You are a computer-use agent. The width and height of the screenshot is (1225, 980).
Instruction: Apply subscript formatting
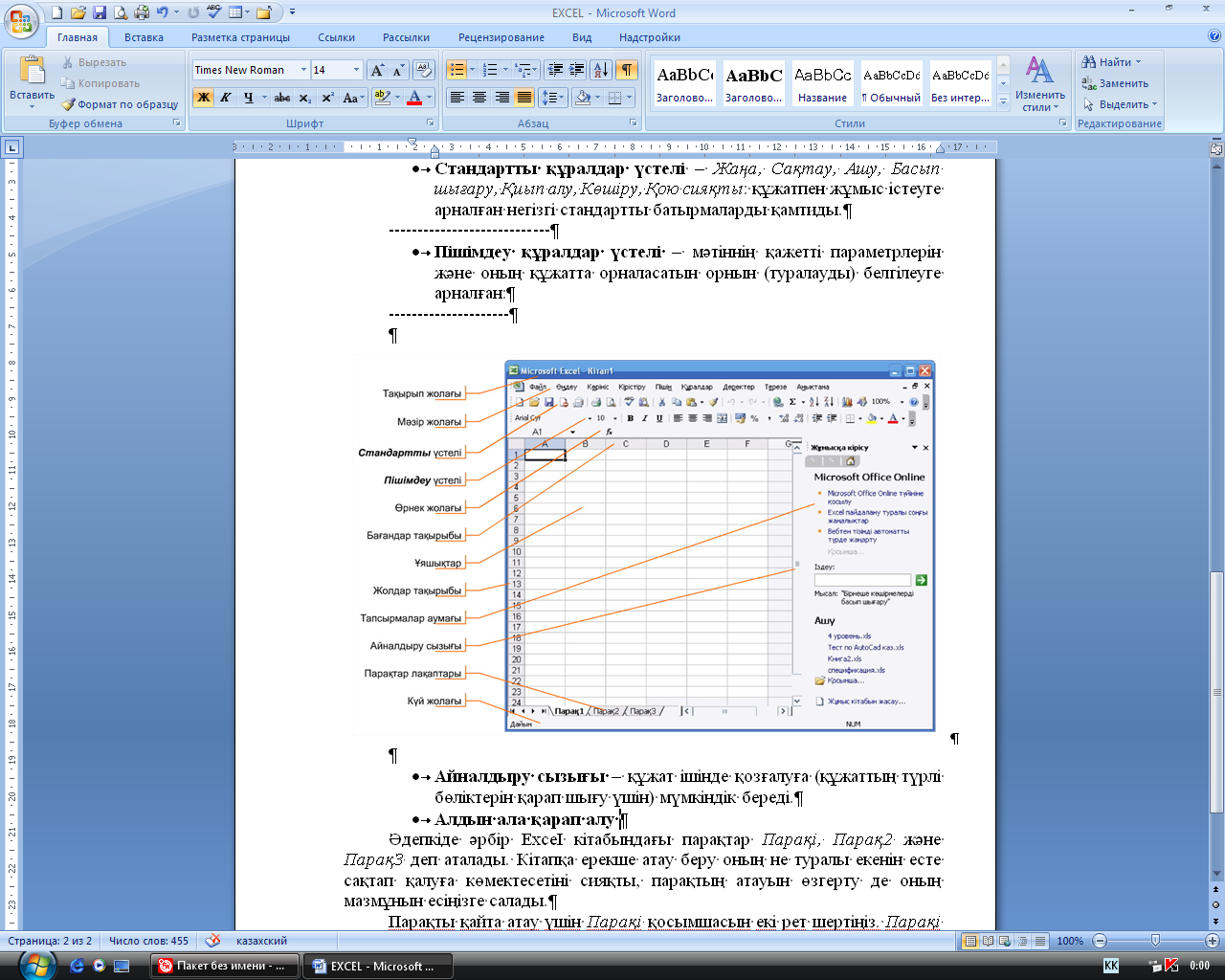304,98
